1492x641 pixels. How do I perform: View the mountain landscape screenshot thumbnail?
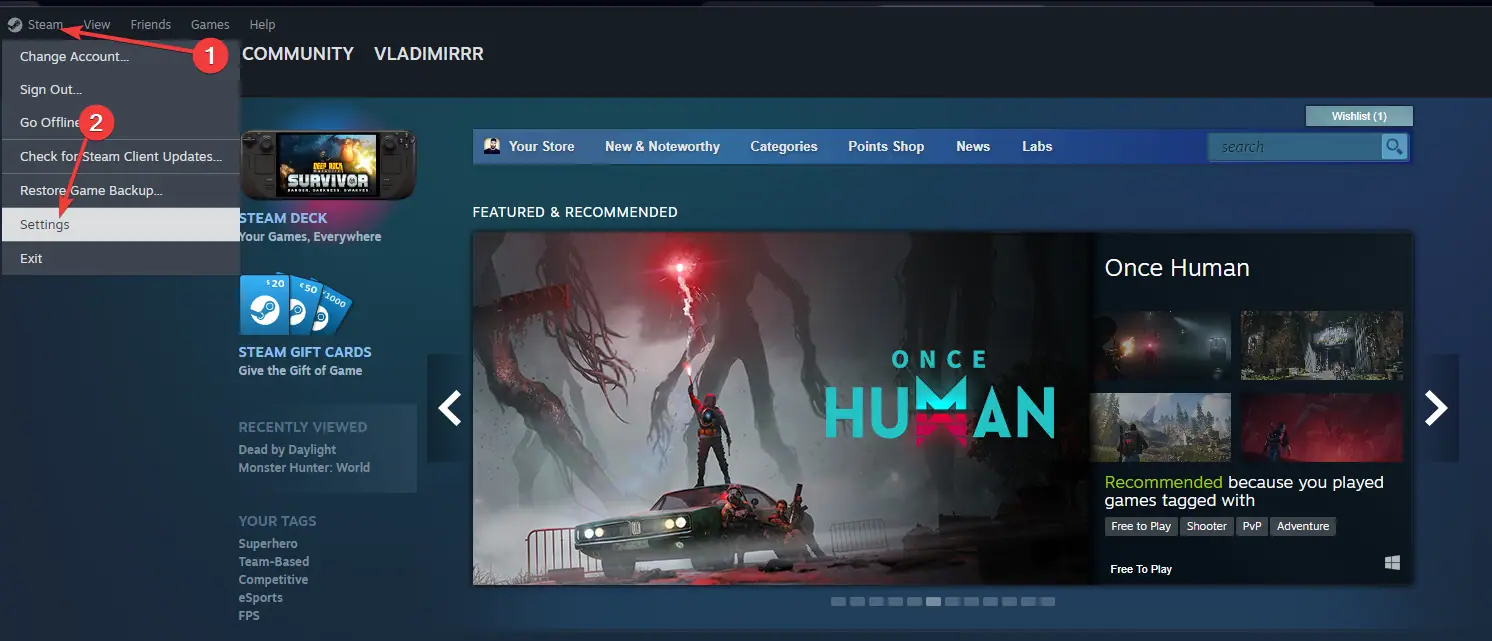[1160, 427]
